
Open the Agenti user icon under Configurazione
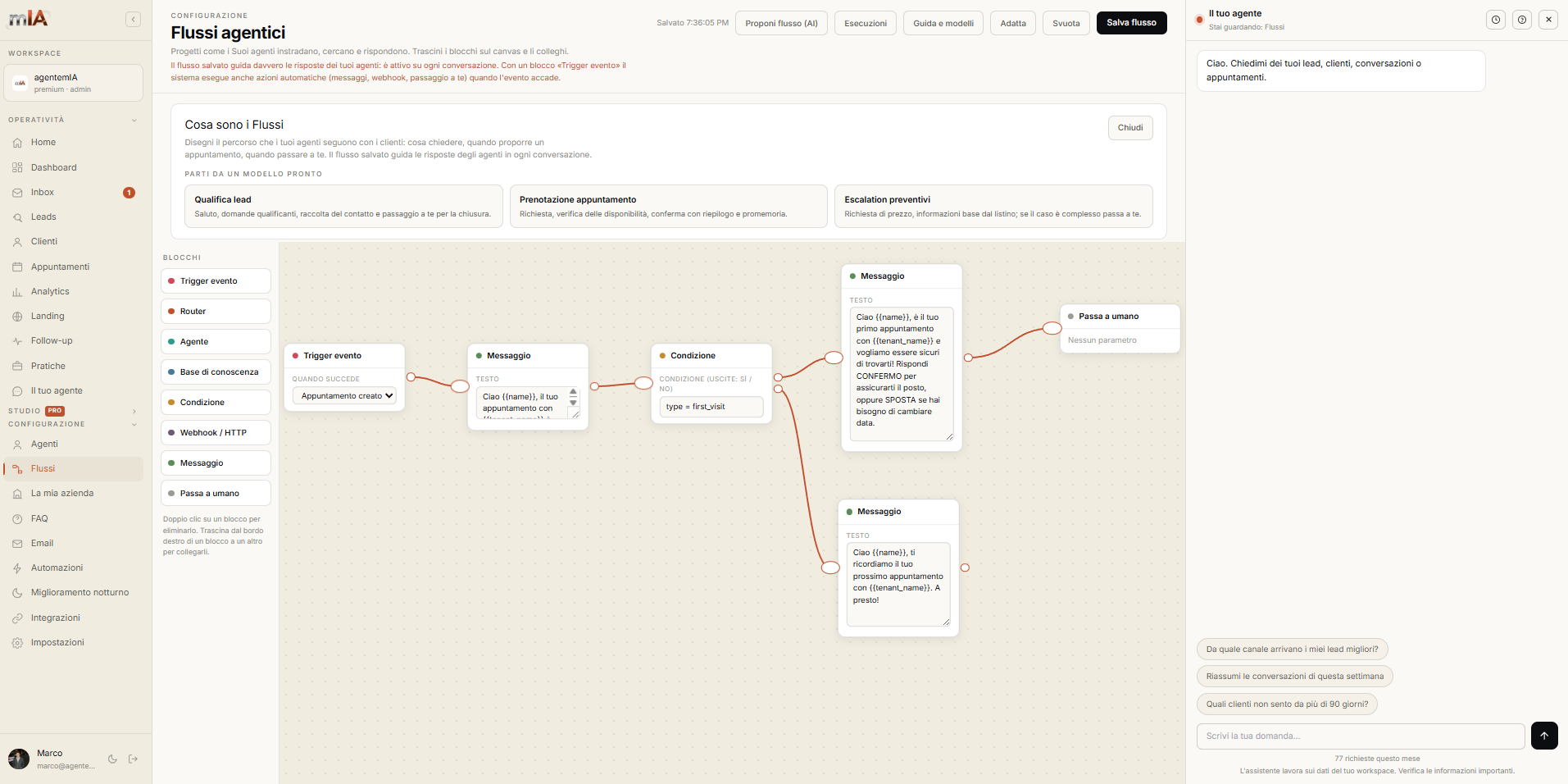(x=17, y=444)
